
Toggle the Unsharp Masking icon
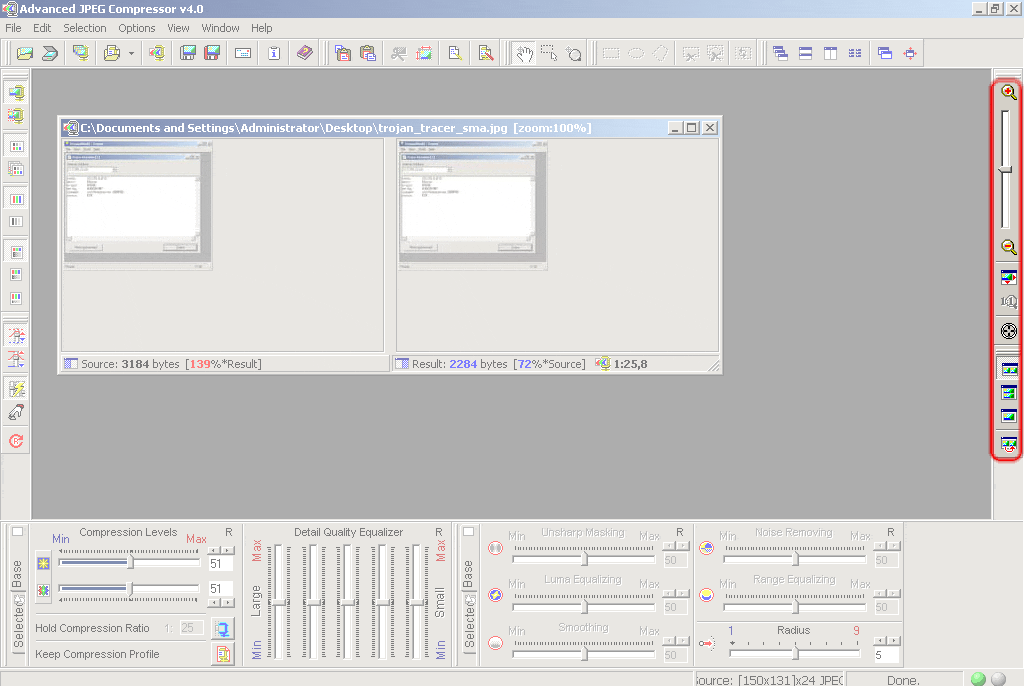click(495, 548)
